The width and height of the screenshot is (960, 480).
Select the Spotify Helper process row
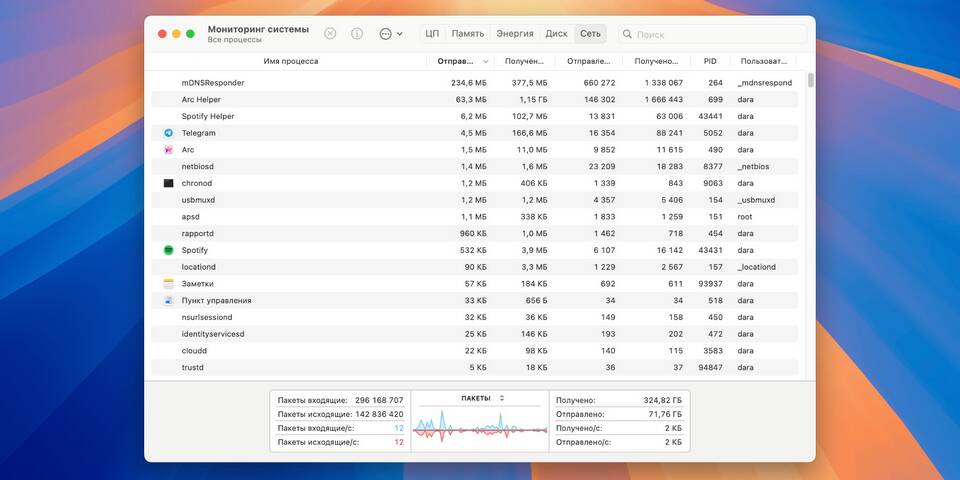click(474, 116)
